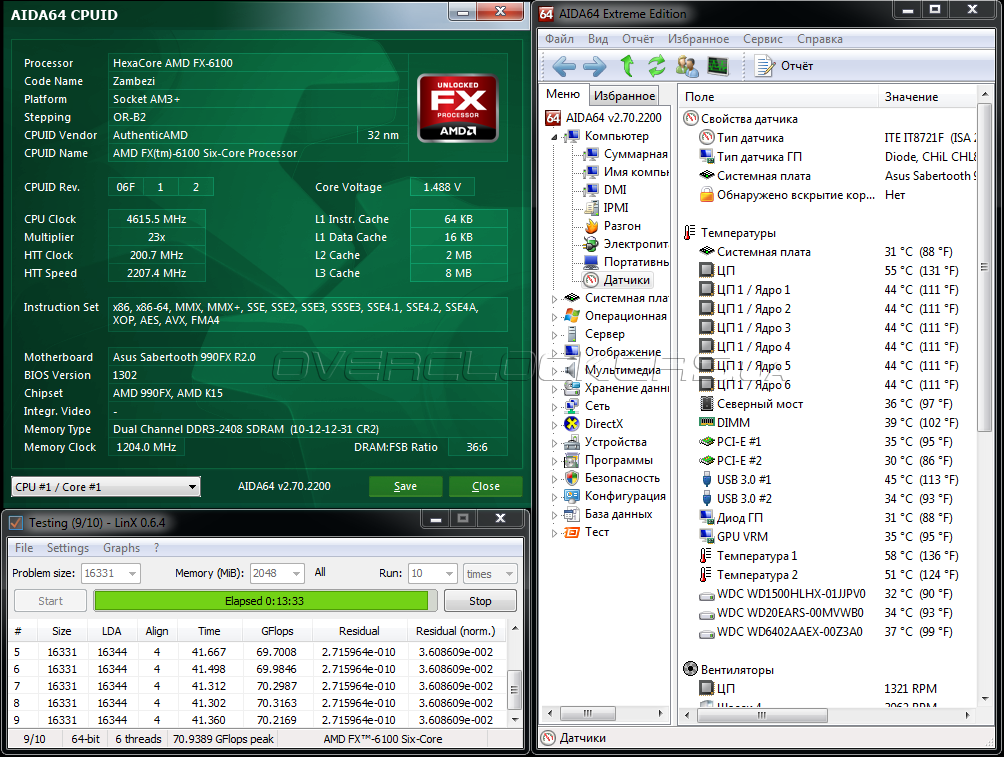
Task: Select IPMI in the tree
Action: click(x=615, y=208)
